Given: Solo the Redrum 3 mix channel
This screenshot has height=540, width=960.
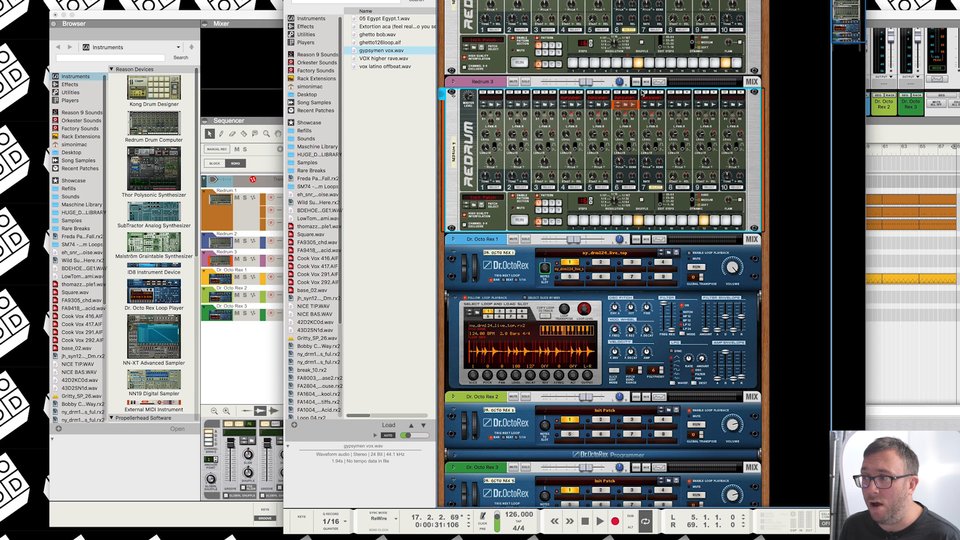Looking at the screenshot, I should pyautogui.click(x=524, y=81).
